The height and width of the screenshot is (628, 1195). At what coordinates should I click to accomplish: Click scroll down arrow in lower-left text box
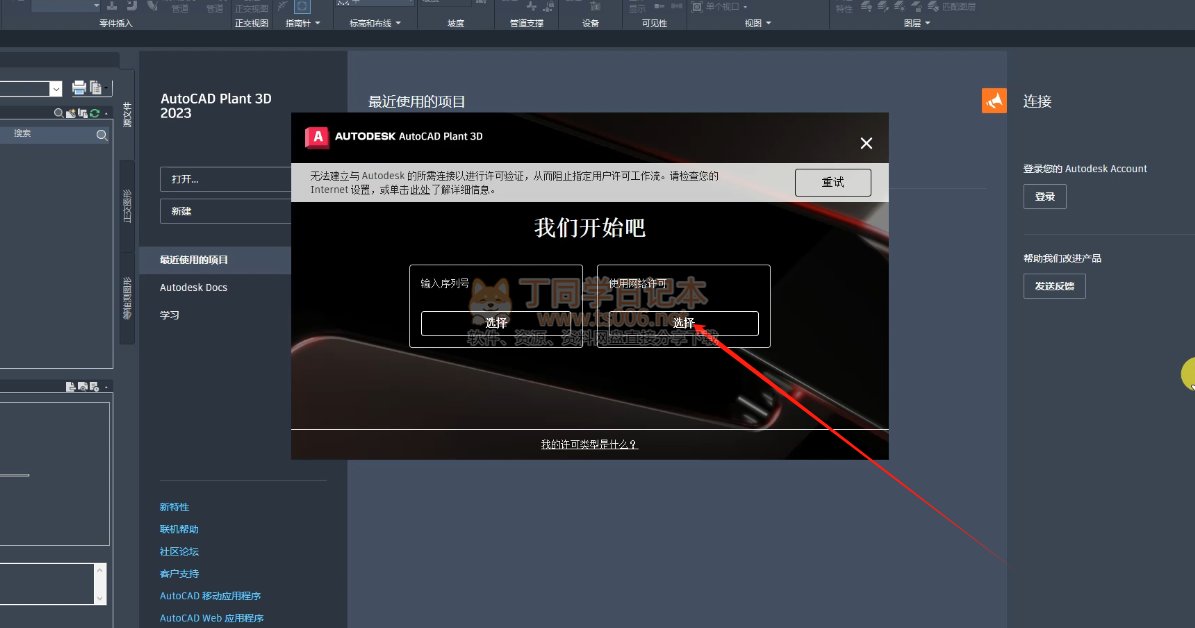(99, 598)
